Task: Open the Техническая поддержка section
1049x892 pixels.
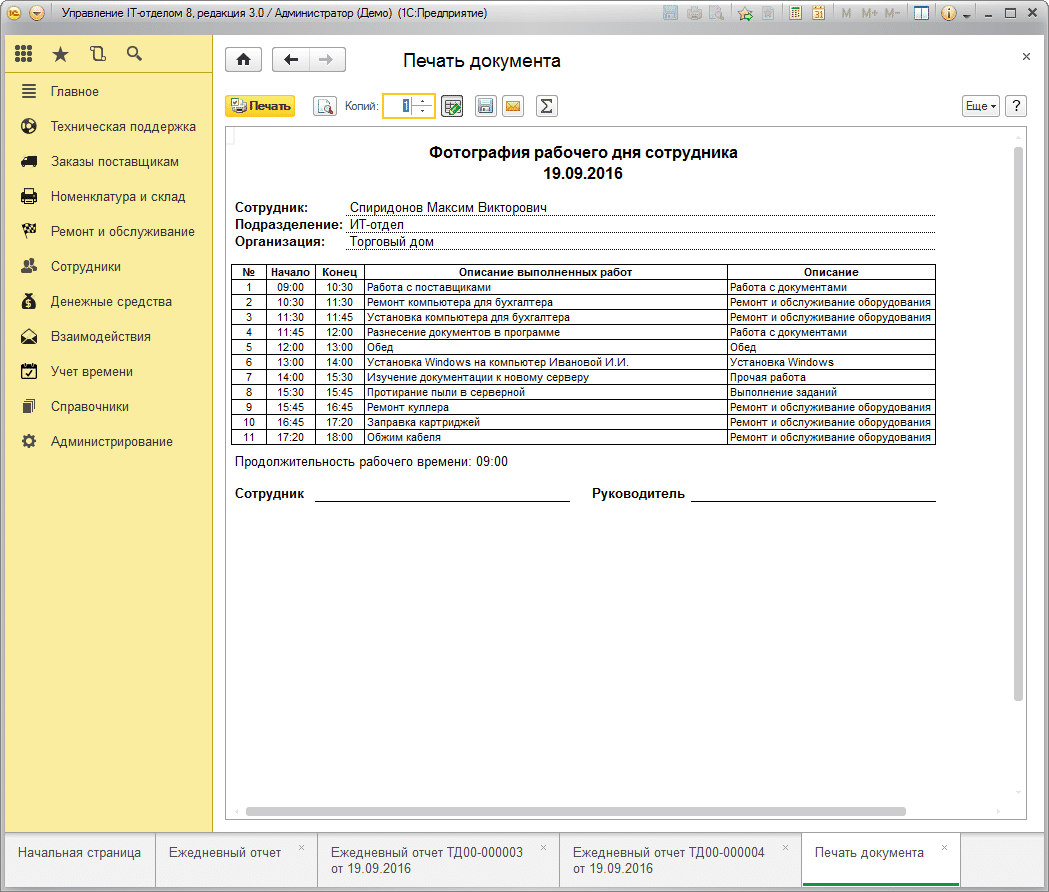Action: (x=123, y=127)
